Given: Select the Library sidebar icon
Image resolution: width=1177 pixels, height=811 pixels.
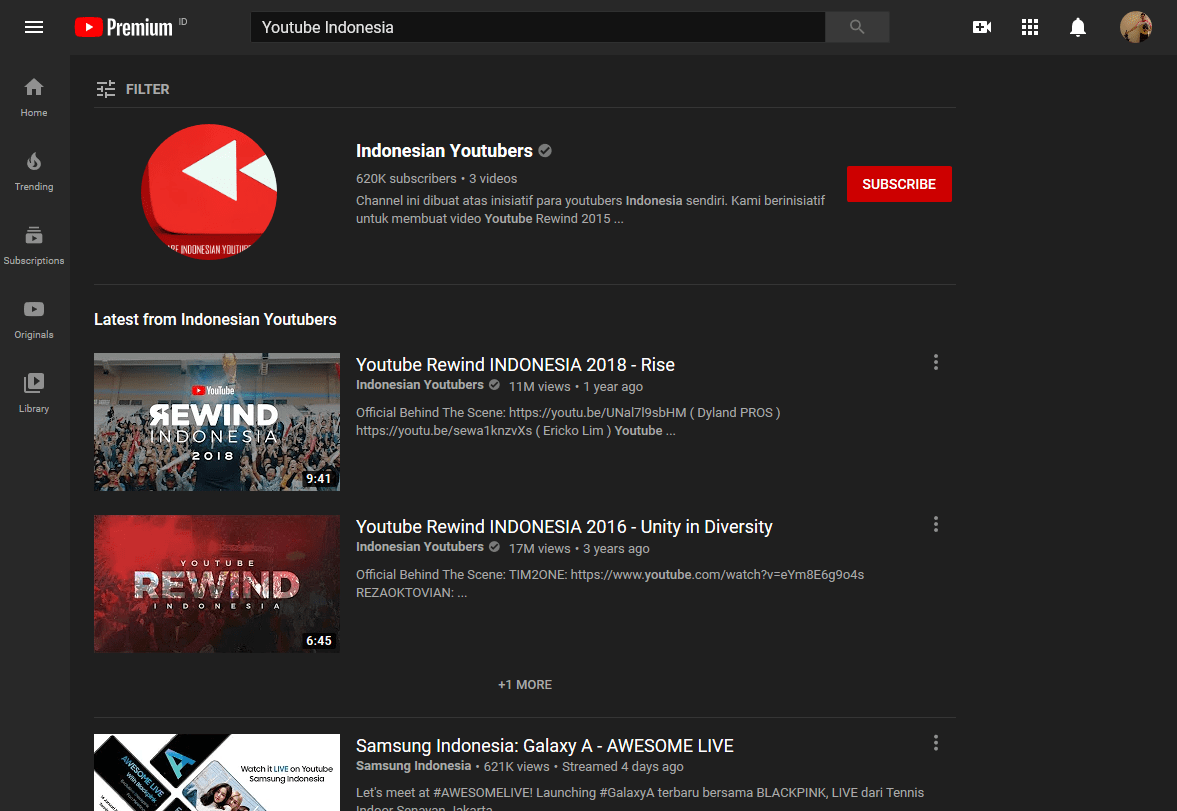Looking at the screenshot, I should (33, 393).
